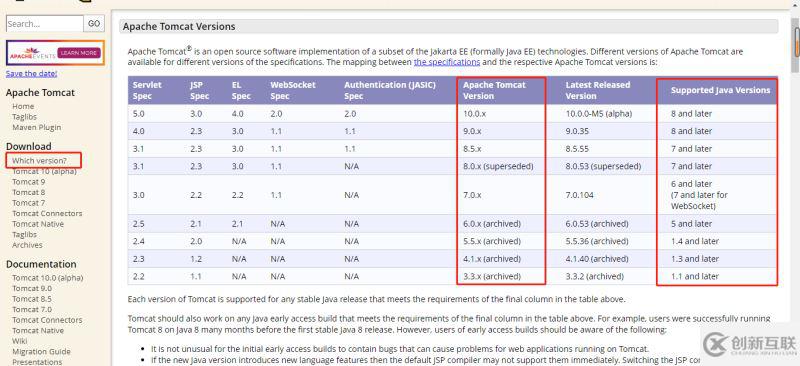Image resolution: width=800 pixels, height=366 pixels.
Task: Click the Documentation section heading in sidebar
Action: click(41, 264)
